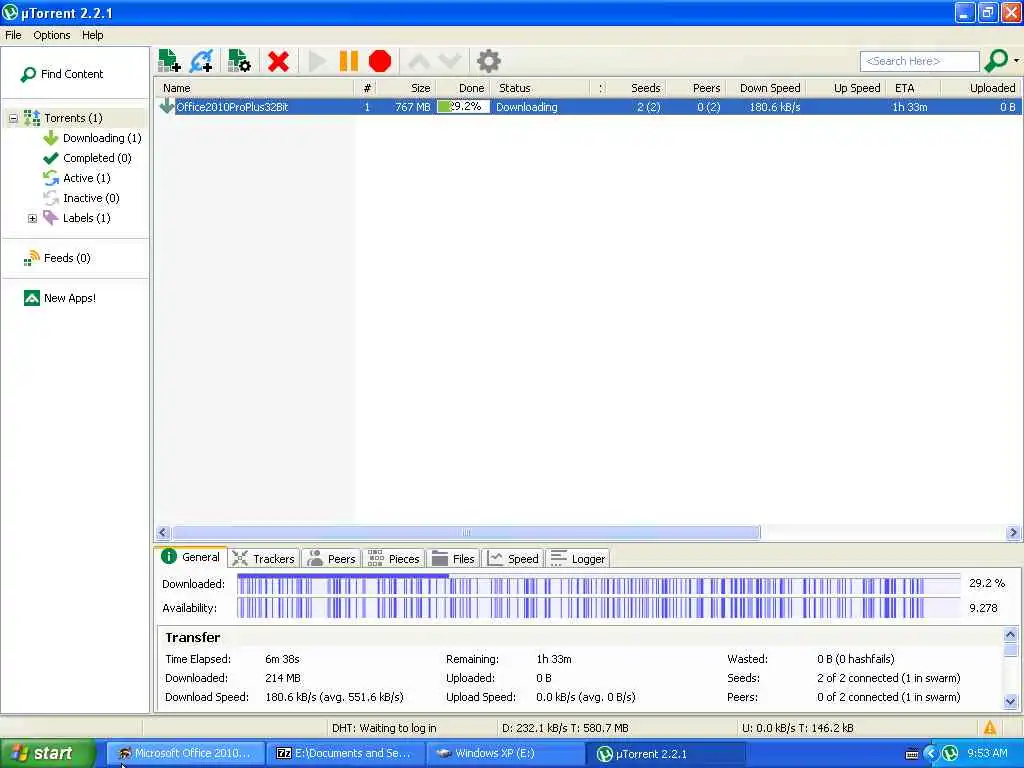Sort by the Peers column header

[695, 88]
